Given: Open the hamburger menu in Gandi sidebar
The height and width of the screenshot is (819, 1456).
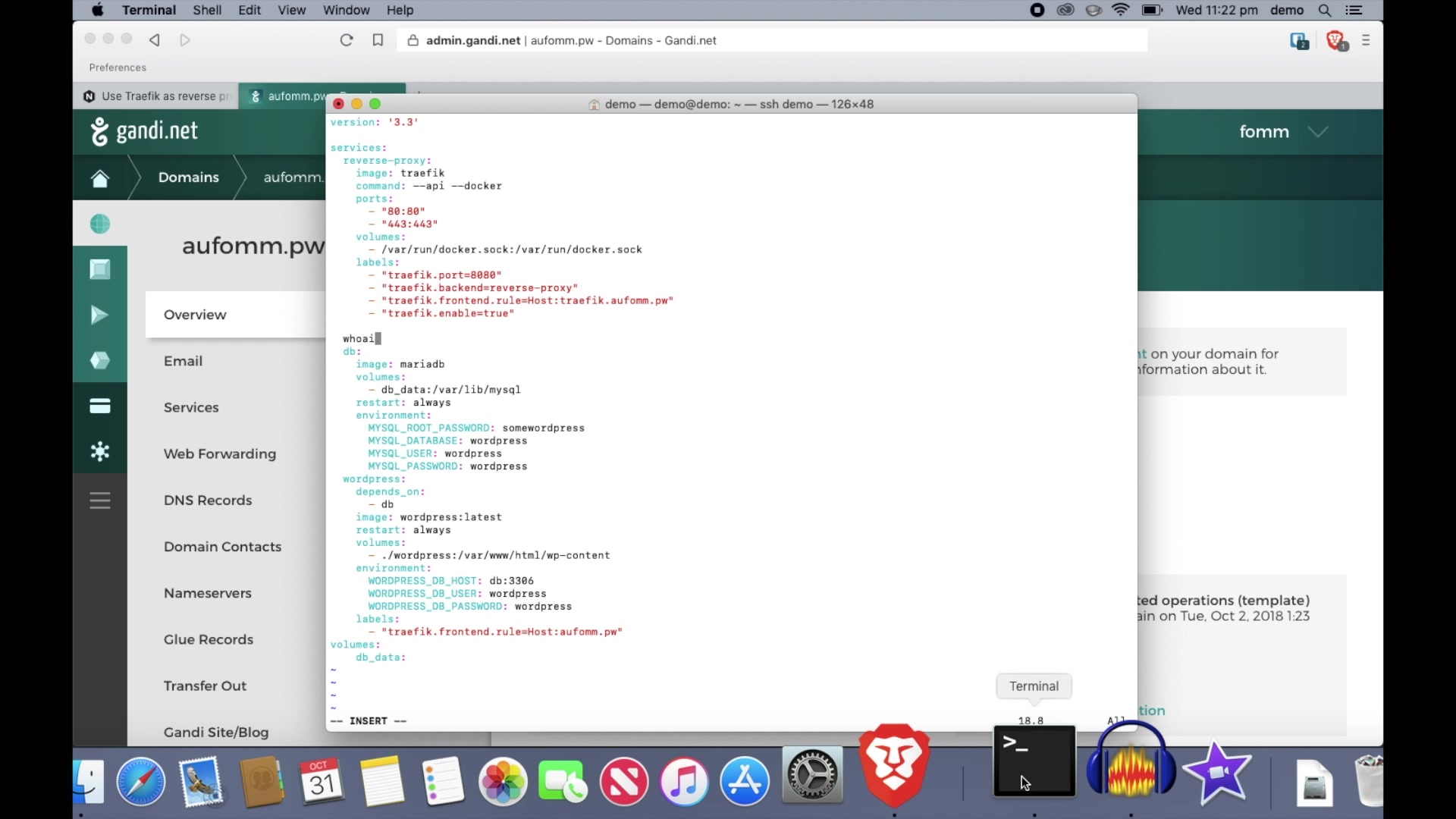Looking at the screenshot, I should pyautogui.click(x=100, y=500).
